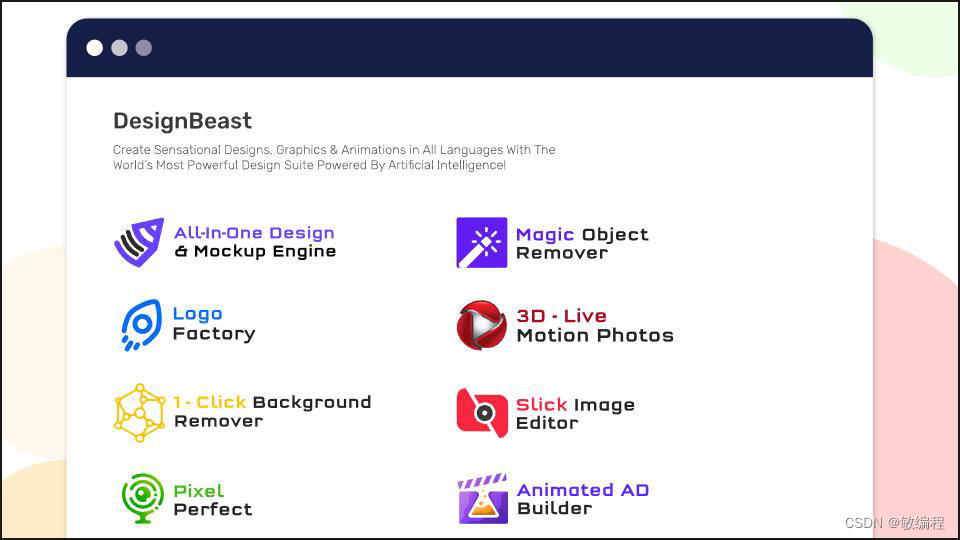Click the 1-Click Background Remover molecule icon
Screen dimensions: 960x540
[140, 413]
